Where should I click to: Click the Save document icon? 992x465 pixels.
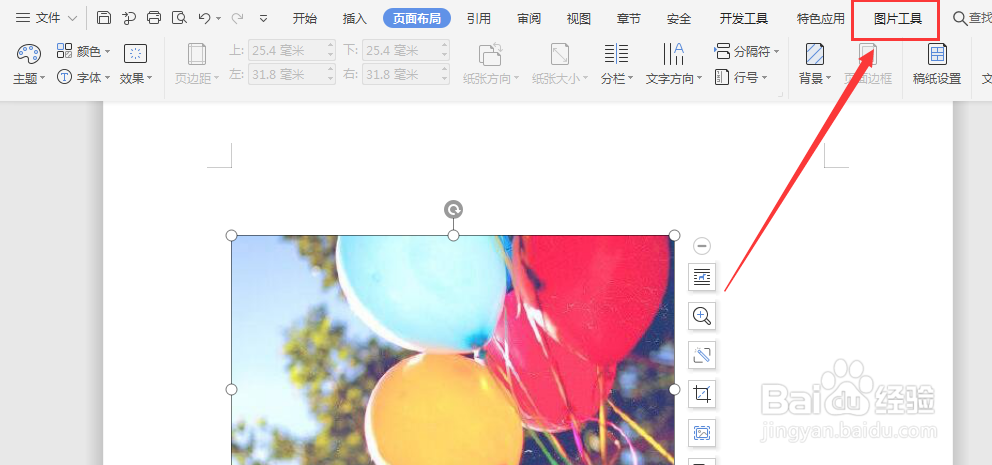tap(104, 18)
